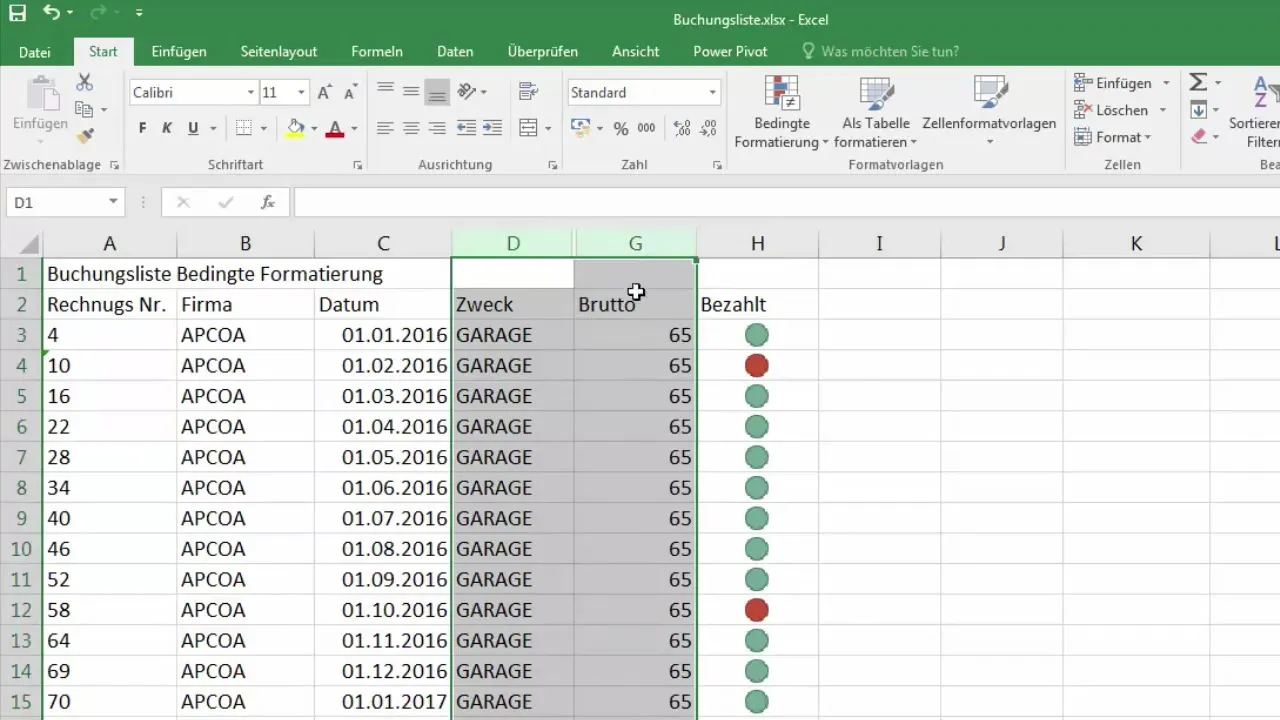Select column H header

click(x=758, y=244)
